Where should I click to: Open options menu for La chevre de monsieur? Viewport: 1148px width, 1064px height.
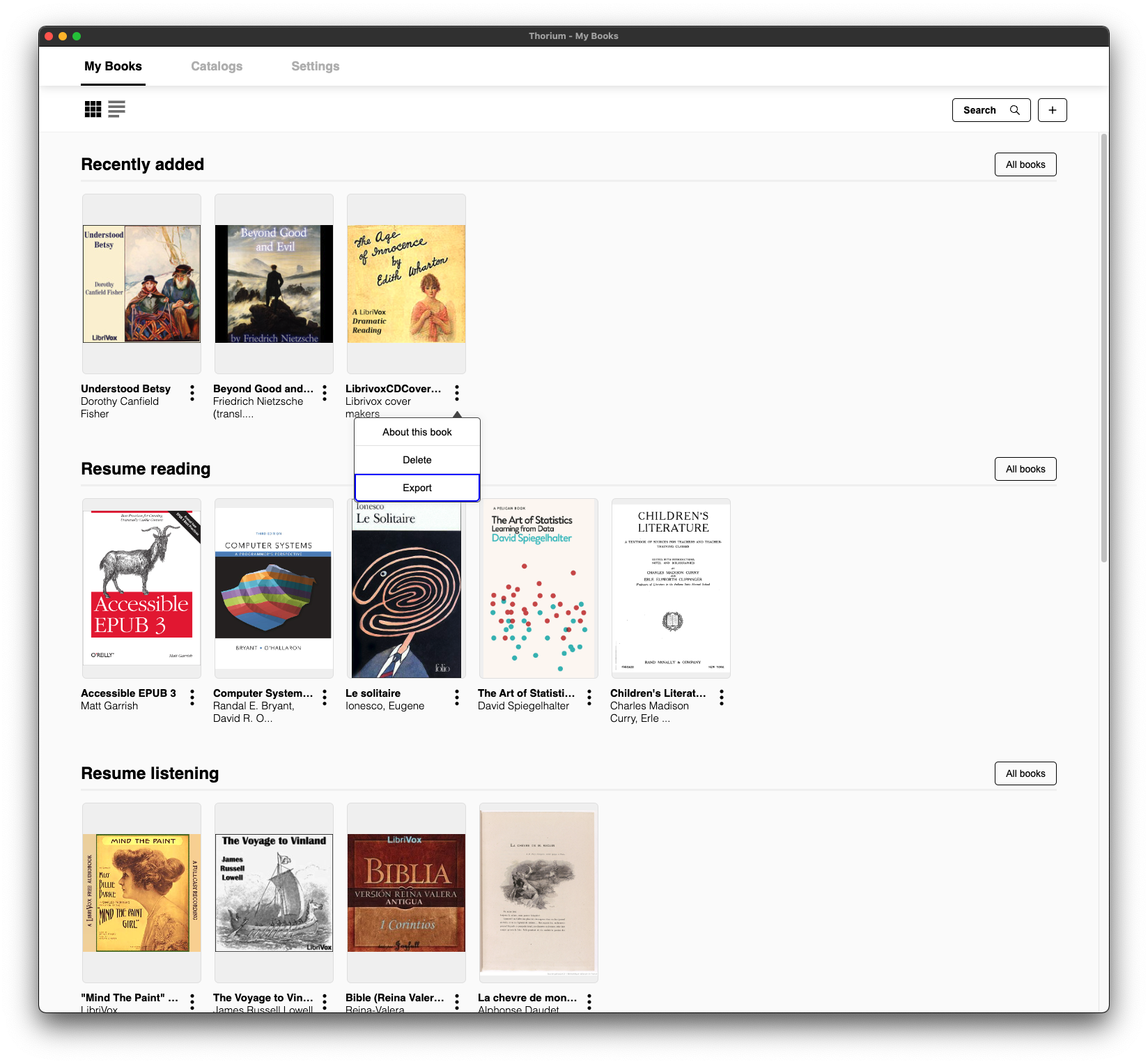pyautogui.click(x=589, y=1002)
